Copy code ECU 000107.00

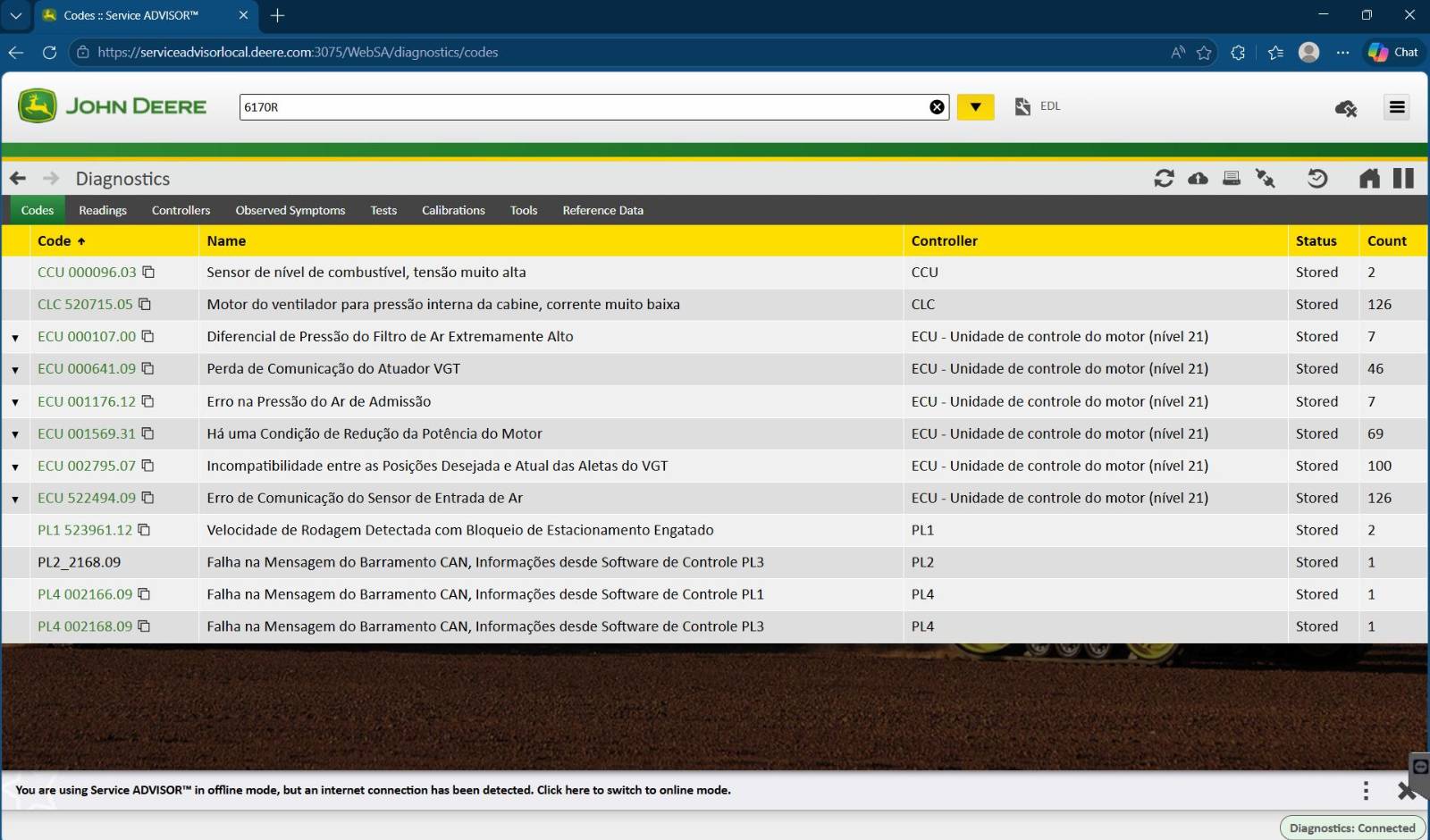click(148, 336)
